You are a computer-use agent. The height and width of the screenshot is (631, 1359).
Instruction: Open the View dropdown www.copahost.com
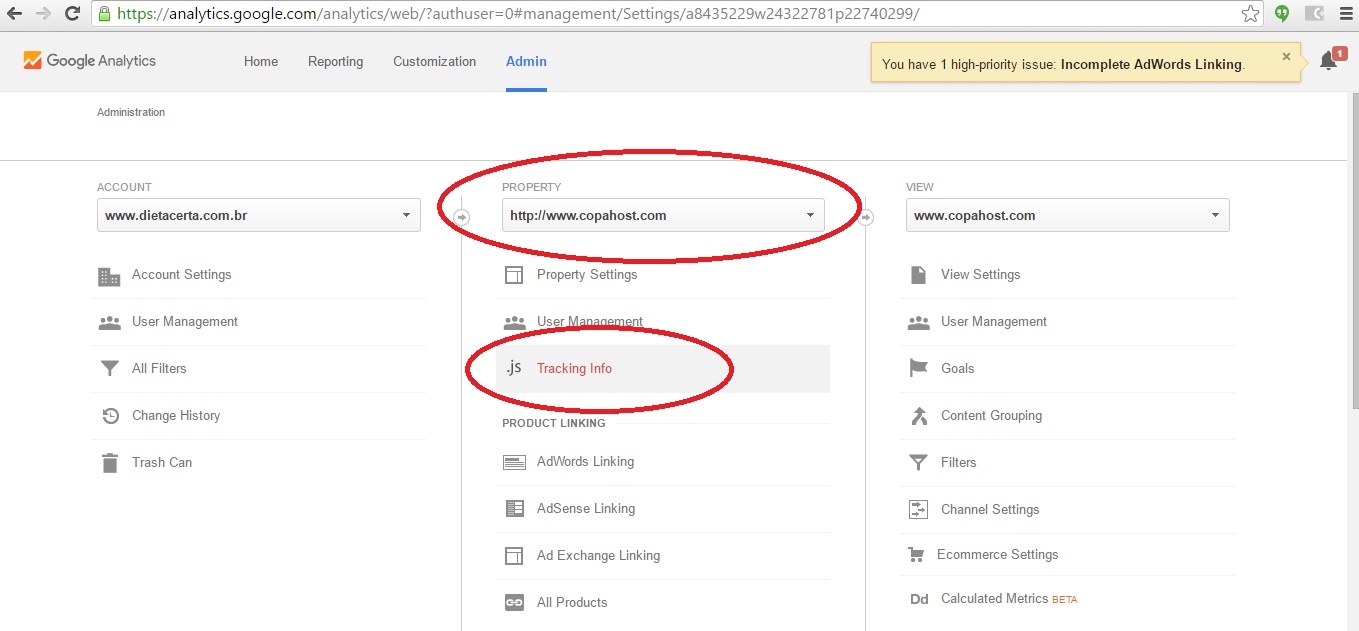[x=1068, y=215]
